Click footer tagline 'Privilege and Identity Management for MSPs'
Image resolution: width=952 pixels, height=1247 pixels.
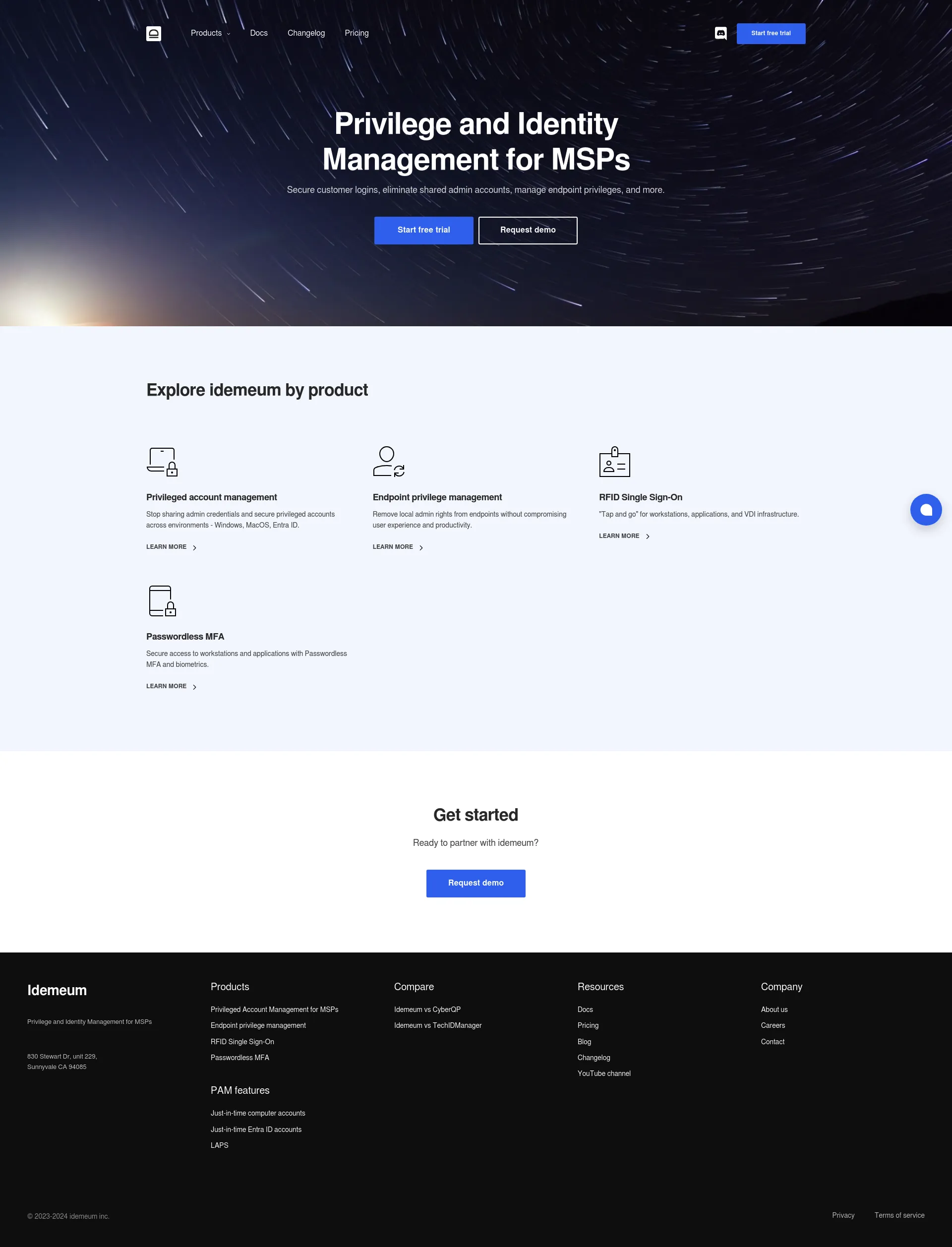pyautogui.click(x=90, y=1021)
